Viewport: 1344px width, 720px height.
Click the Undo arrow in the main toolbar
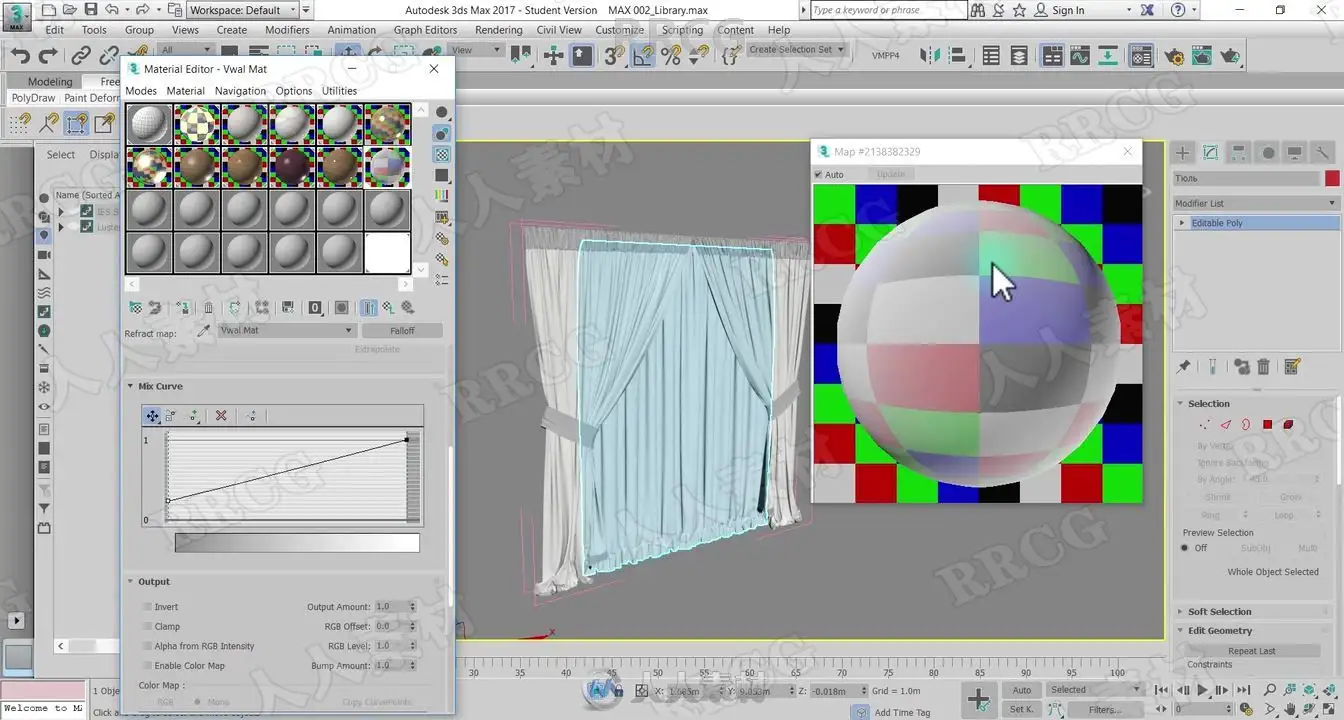coord(20,56)
